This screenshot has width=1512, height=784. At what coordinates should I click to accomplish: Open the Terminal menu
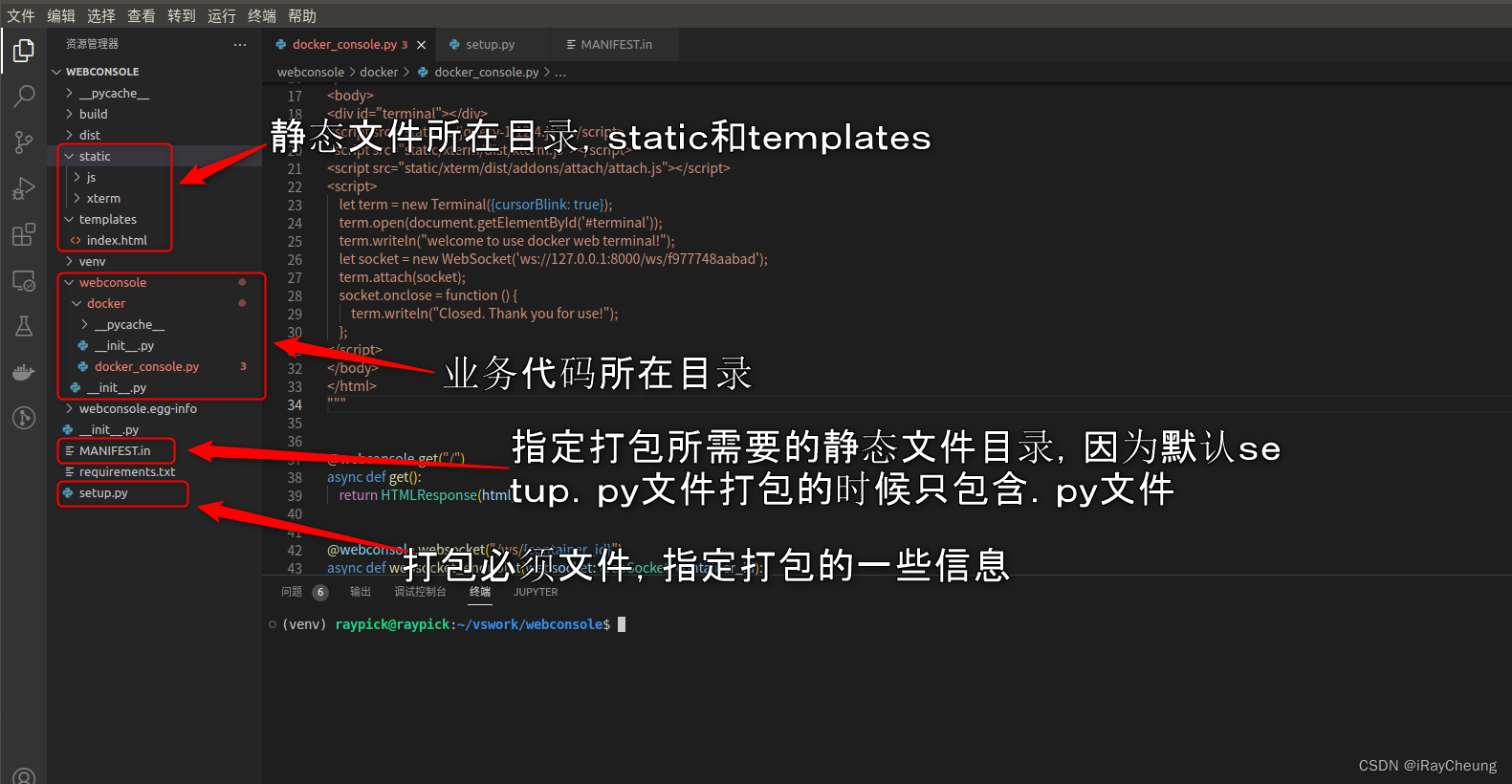coord(262,16)
